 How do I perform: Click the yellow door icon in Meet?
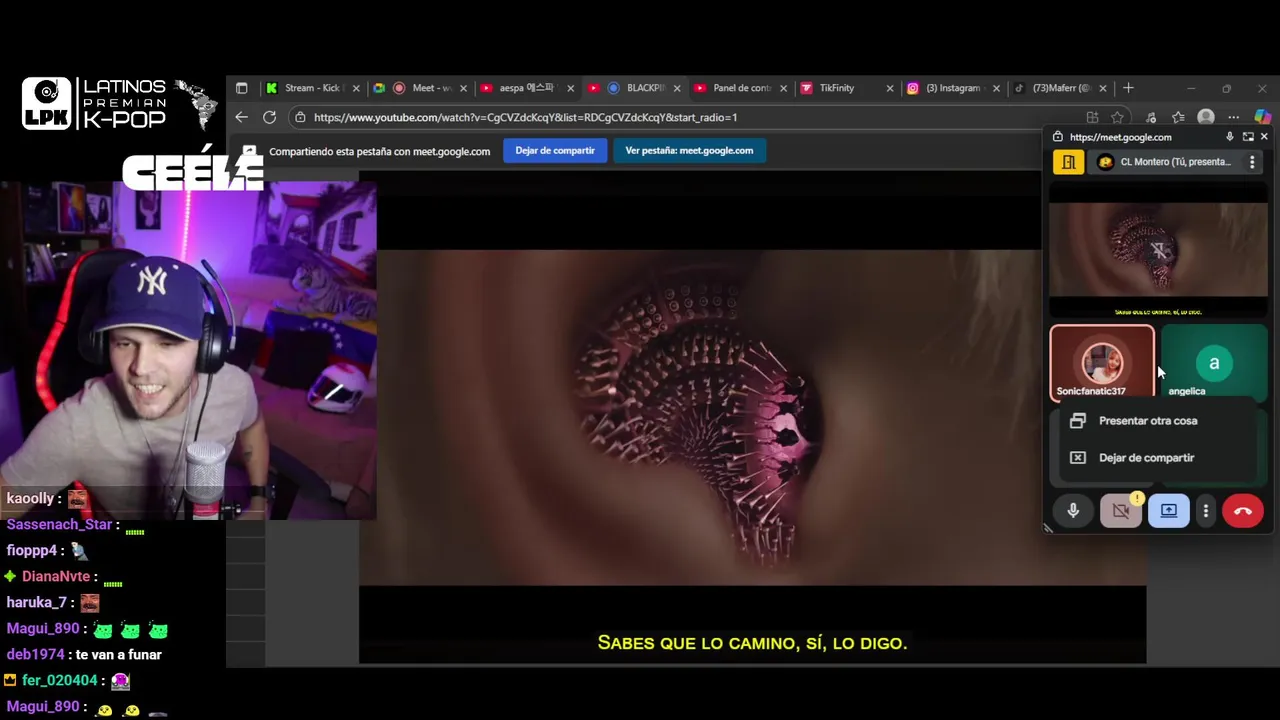(1068, 162)
